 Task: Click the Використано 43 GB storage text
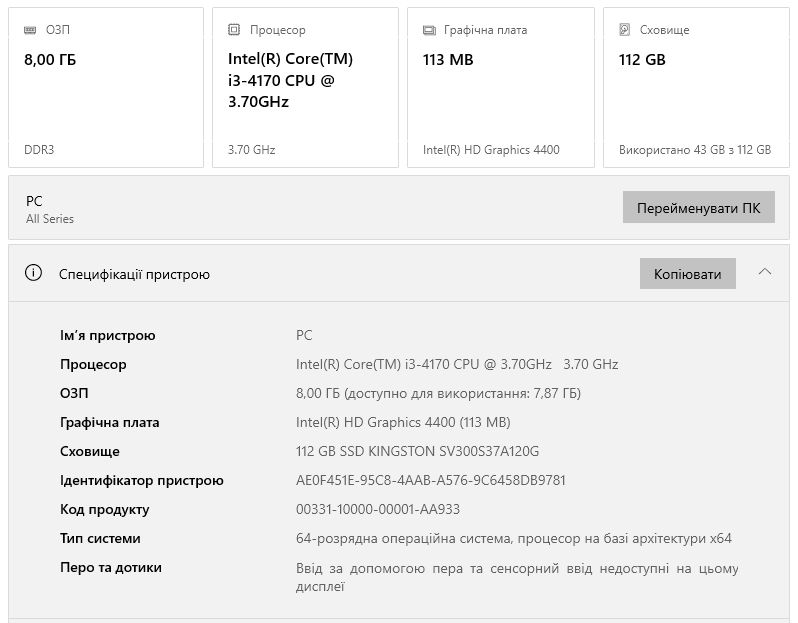(x=695, y=150)
